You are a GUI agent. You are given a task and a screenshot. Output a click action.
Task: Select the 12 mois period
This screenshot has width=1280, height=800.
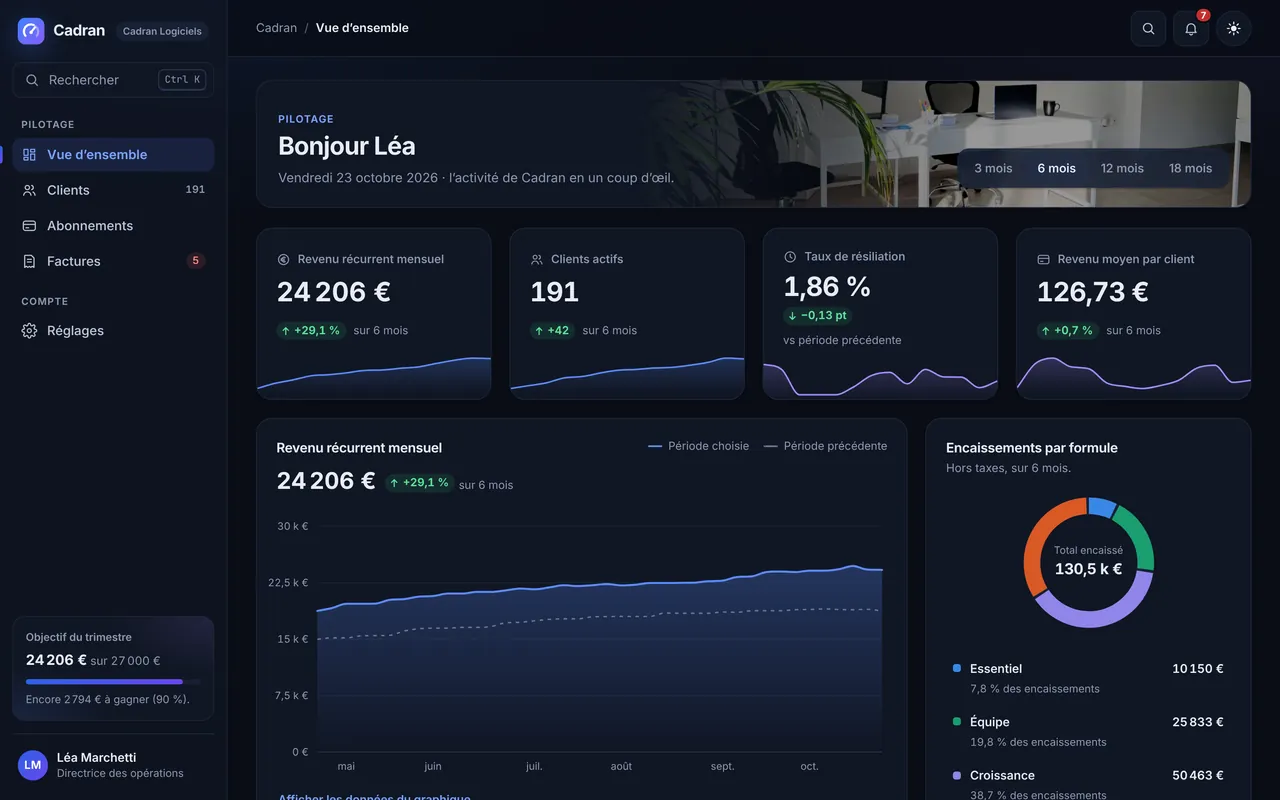pyautogui.click(x=1122, y=168)
